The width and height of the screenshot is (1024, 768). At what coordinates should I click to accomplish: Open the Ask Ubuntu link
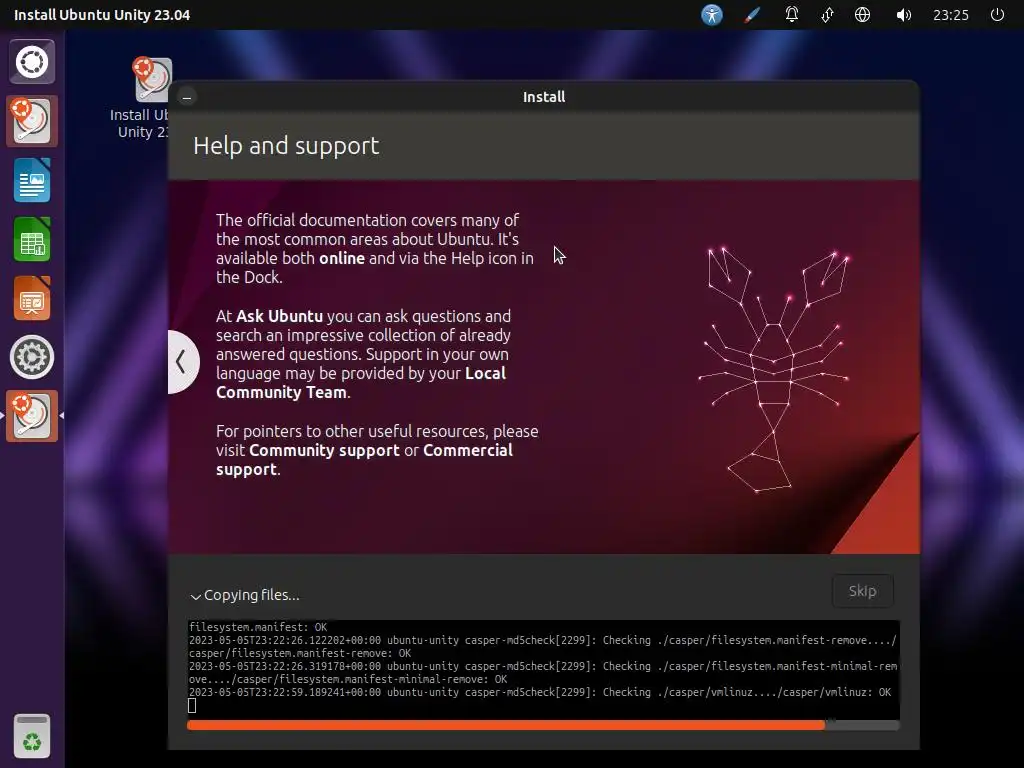pos(280,316)
